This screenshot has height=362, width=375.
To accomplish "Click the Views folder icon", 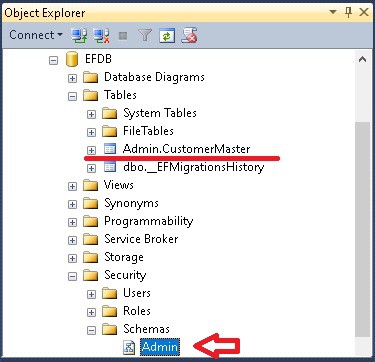I will [x=90, y=185].
